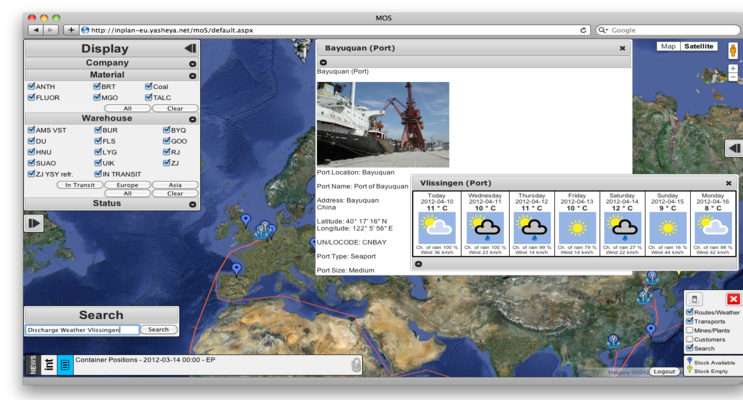Click the paperclip attachment icon
Screen dimensions: 743x400
click(x=355, y=365)
